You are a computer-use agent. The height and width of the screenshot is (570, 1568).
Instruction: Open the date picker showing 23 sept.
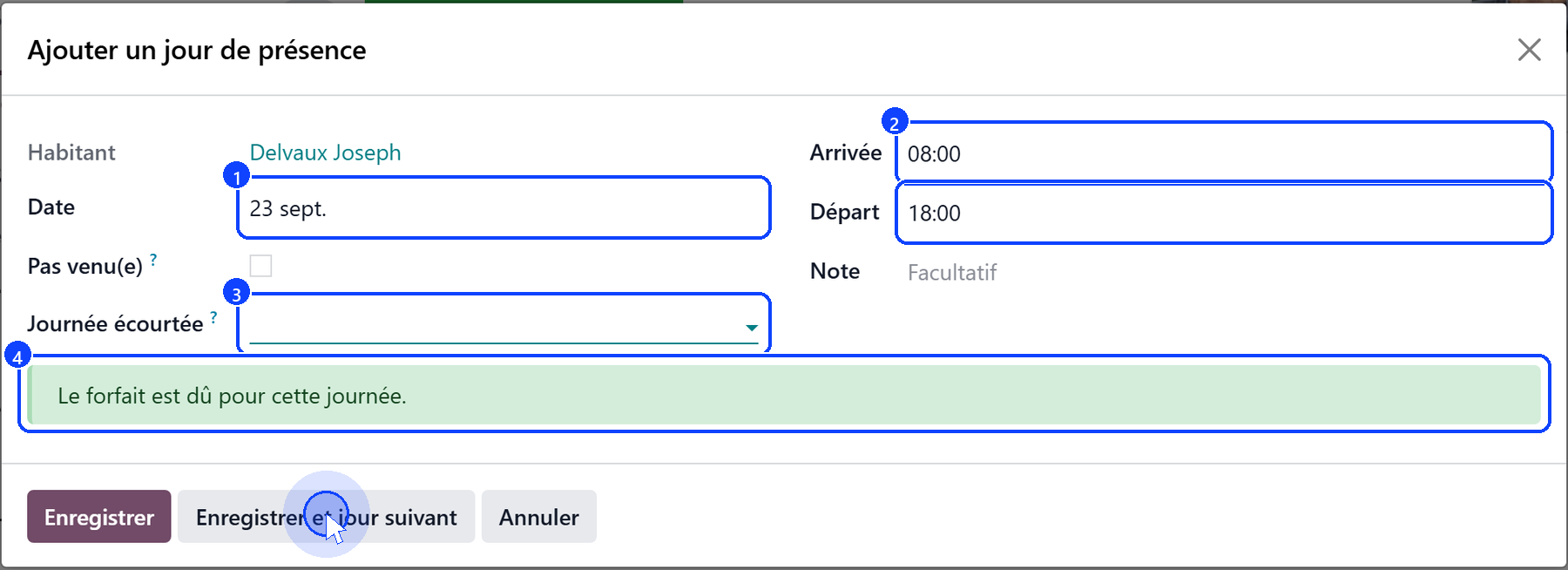coord(504,208)
